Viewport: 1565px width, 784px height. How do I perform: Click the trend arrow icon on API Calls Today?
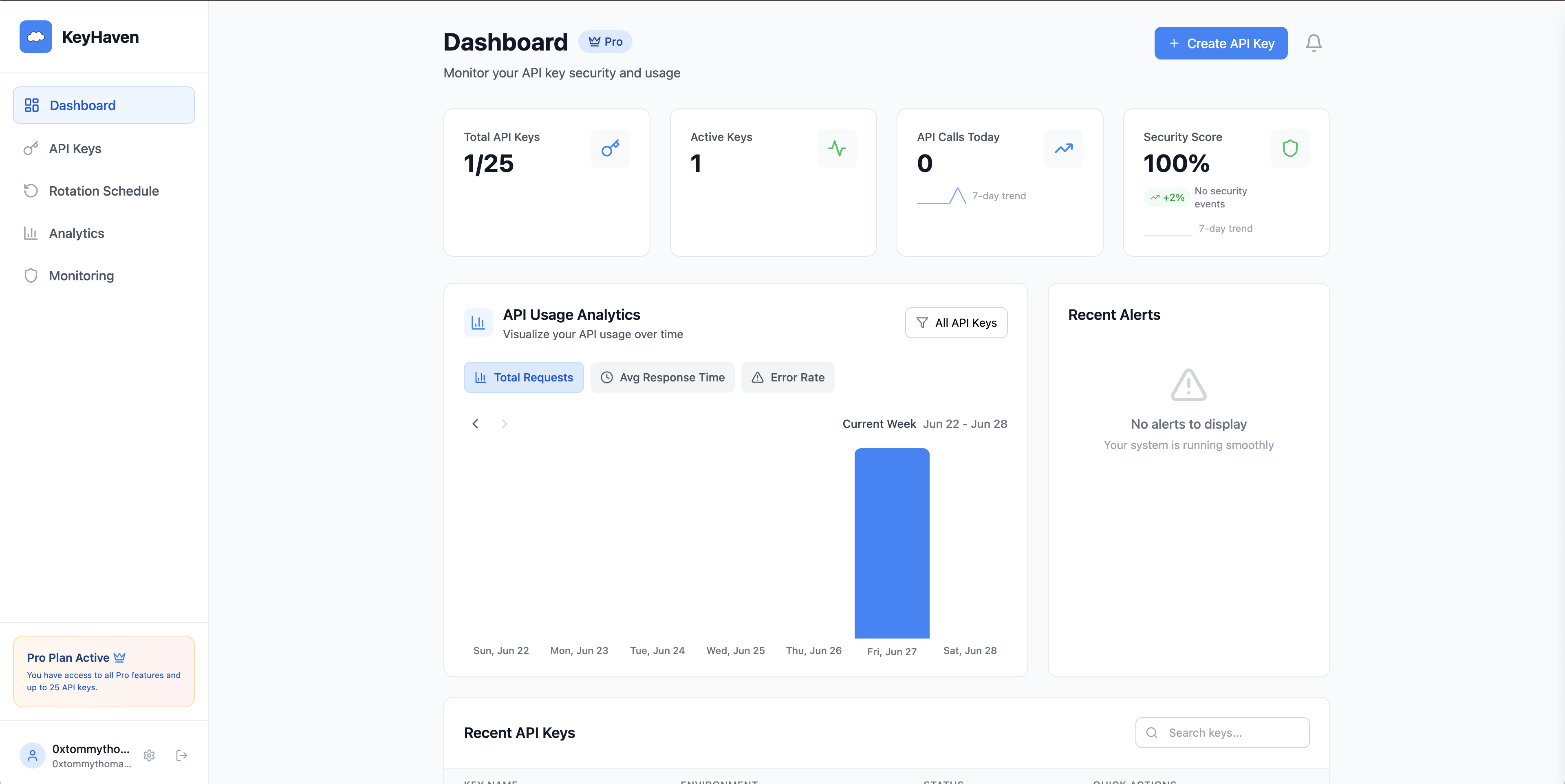tap(1063, 148)
